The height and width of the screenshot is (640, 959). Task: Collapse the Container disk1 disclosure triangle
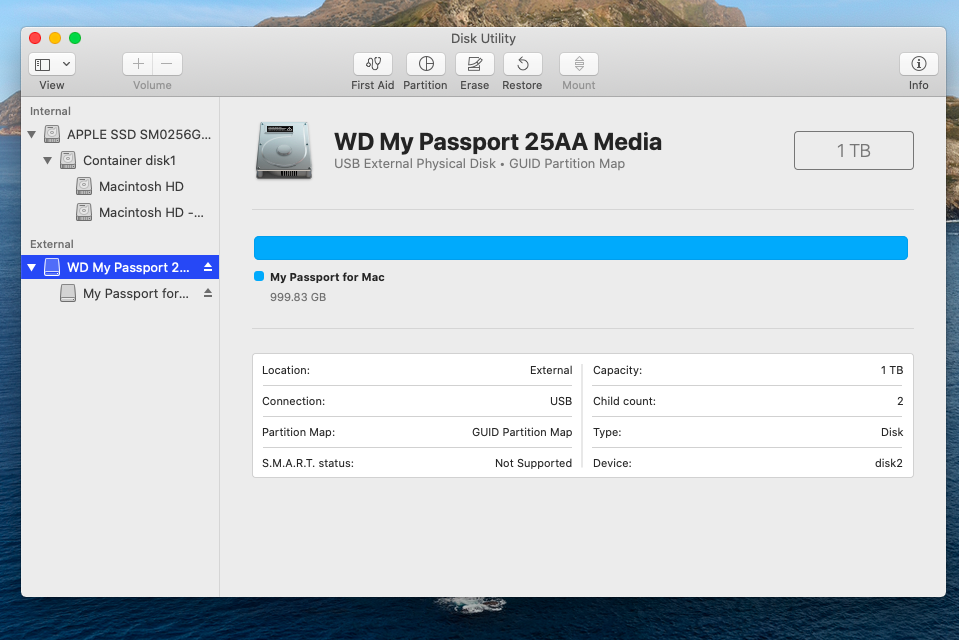pyautogui.click(x=48, y=160)
